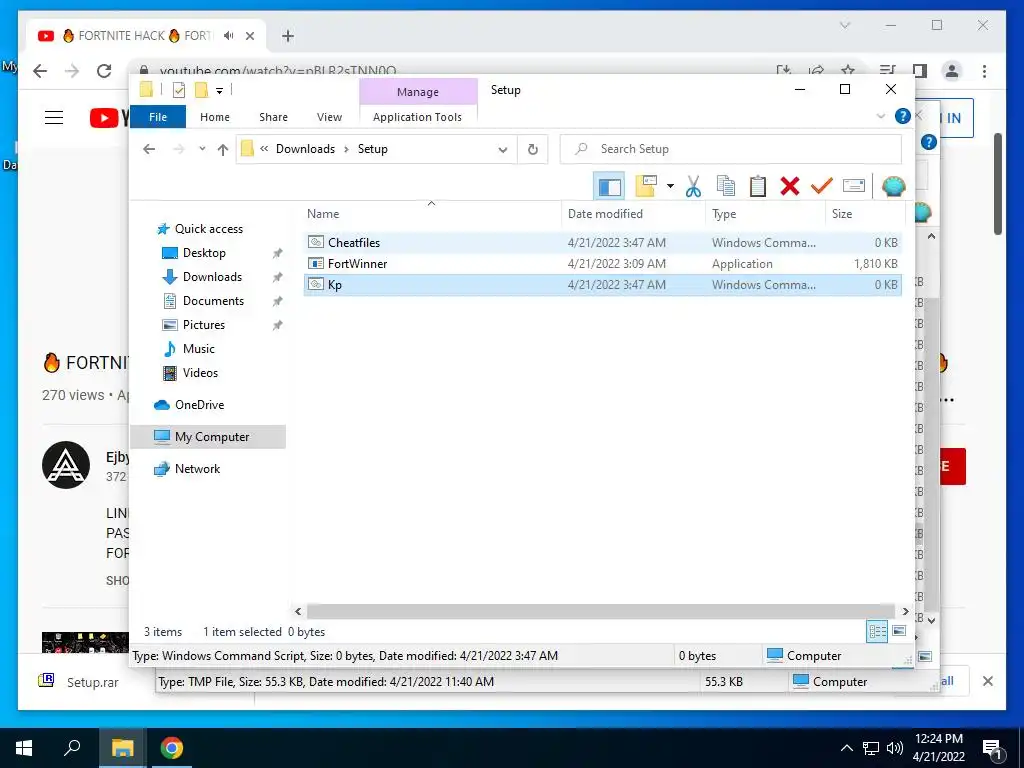
Task: Click the scissors Cut icon
Action: (693, 186)
